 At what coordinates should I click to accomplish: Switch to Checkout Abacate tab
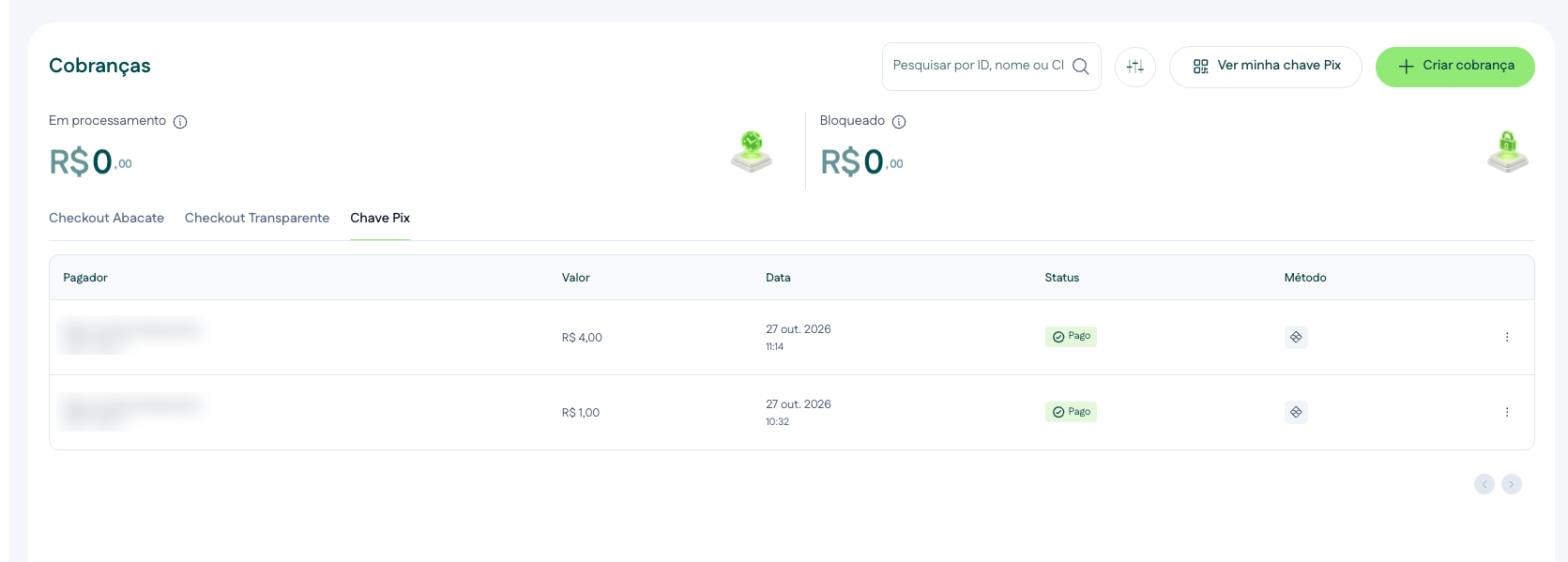[106, 218]
